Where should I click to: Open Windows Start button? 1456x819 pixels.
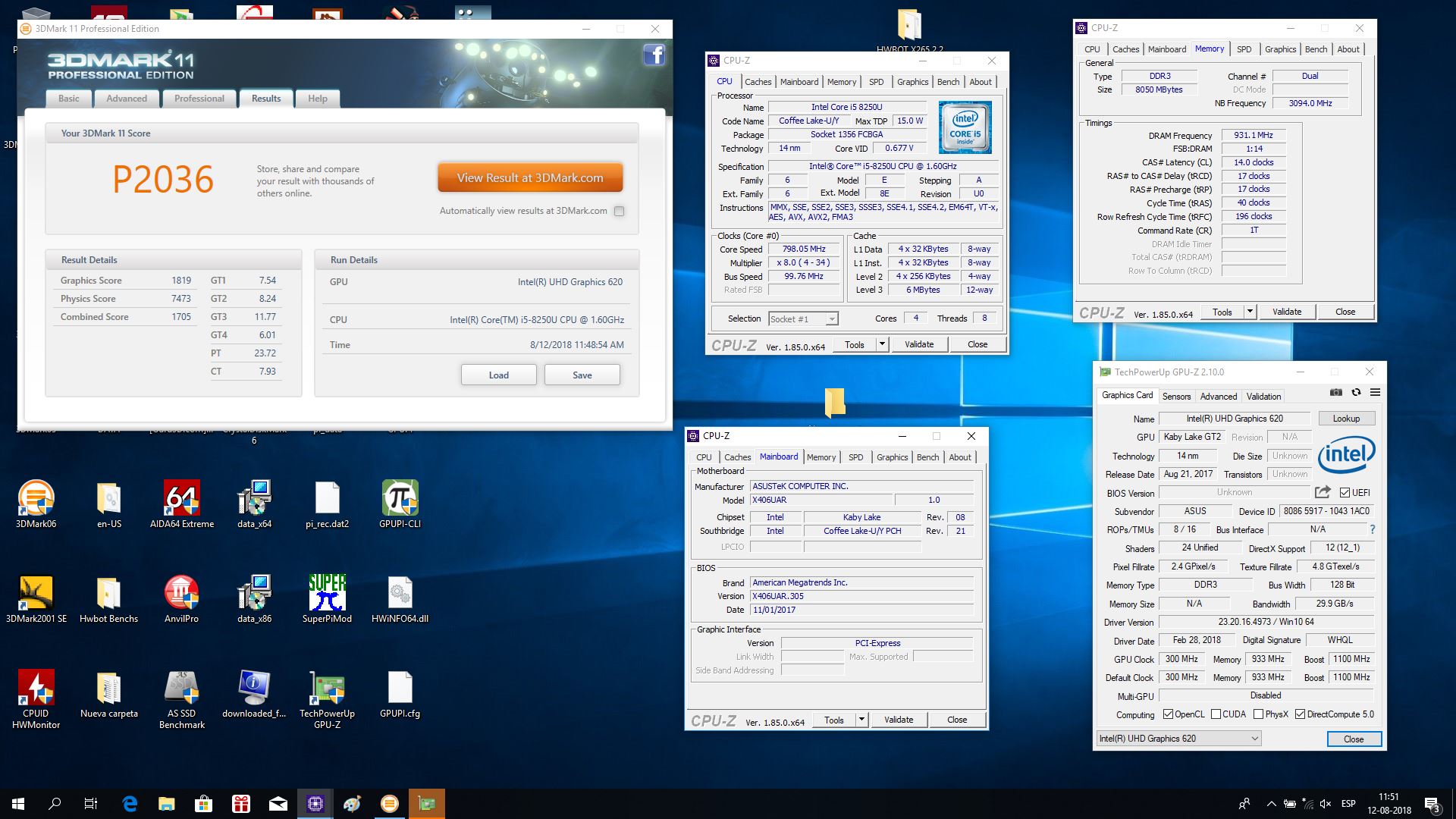pyautogui.click(x=18, y=804)
